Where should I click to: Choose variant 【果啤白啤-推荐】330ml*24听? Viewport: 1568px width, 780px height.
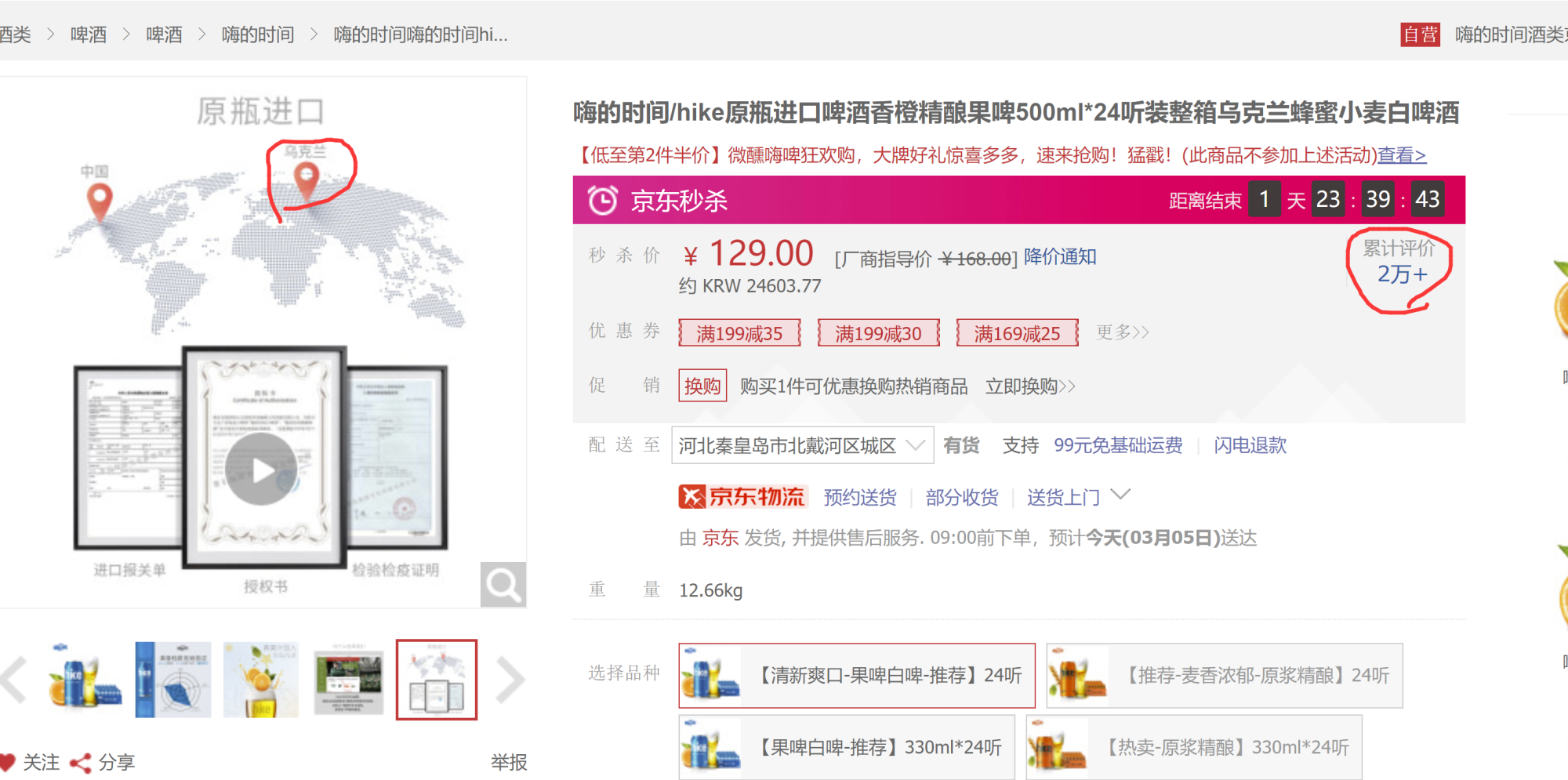pos(847,747)
